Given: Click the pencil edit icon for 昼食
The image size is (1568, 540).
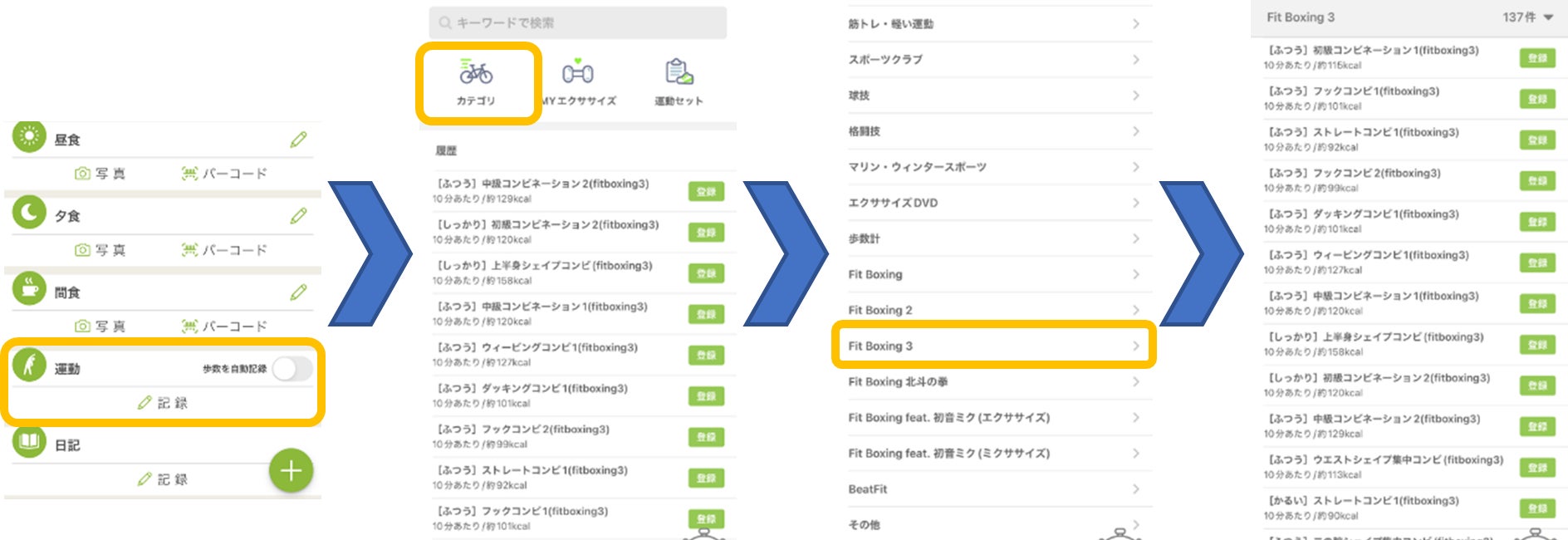Looking at the screenshot, I should (x=299, y=140).
